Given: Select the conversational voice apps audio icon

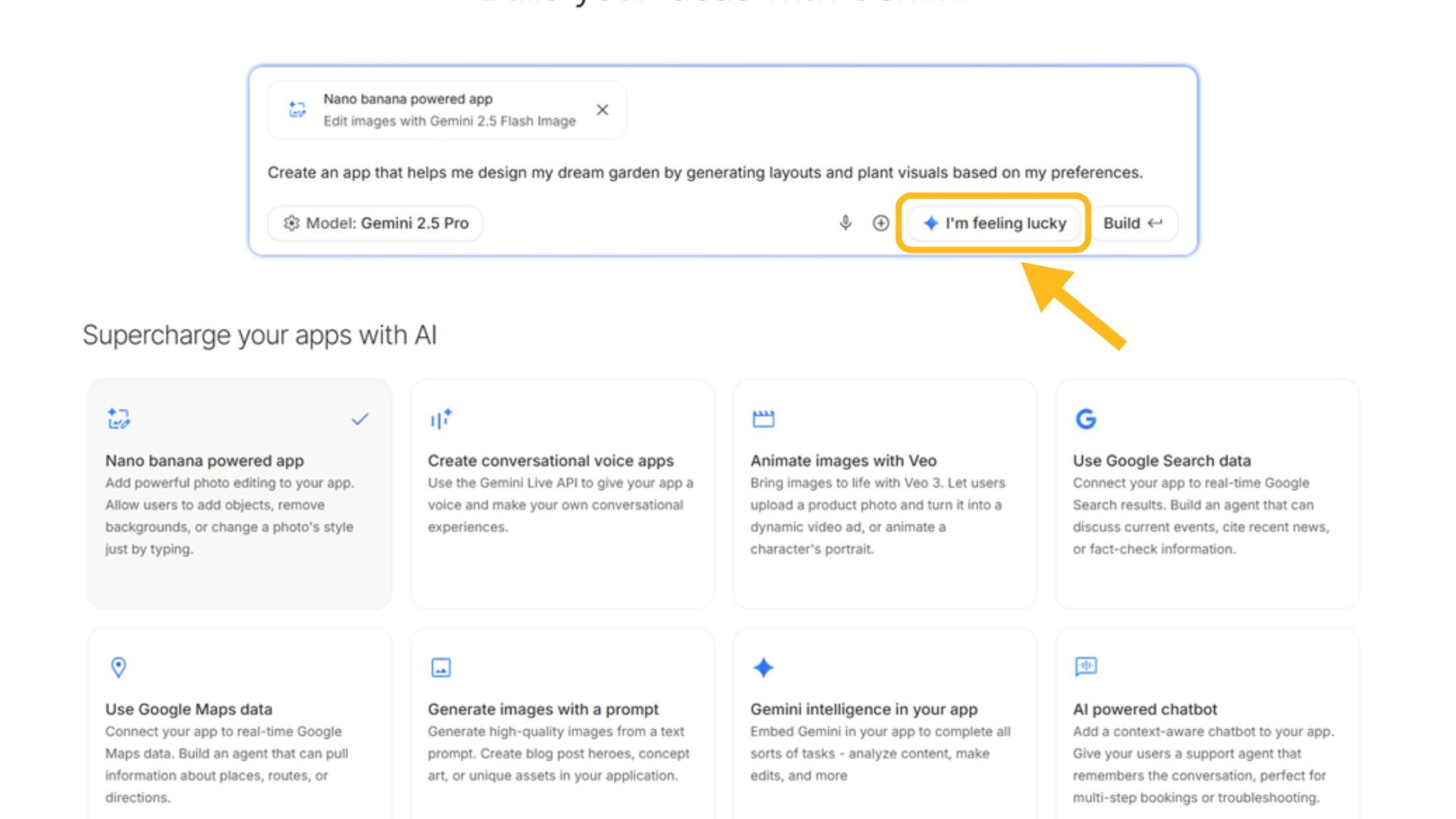Looking at the screenshot, I should (x=441, y=419).
